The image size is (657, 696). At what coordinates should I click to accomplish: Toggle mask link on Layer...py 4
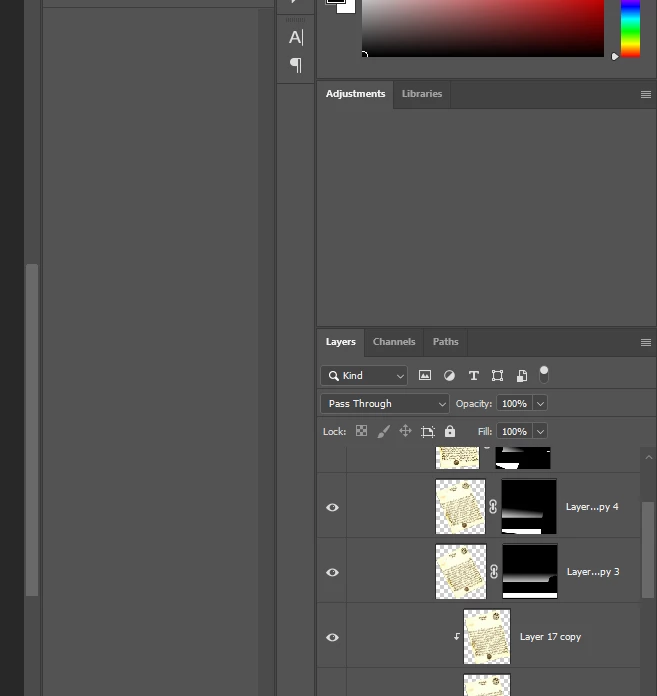(x=493, y=506)
